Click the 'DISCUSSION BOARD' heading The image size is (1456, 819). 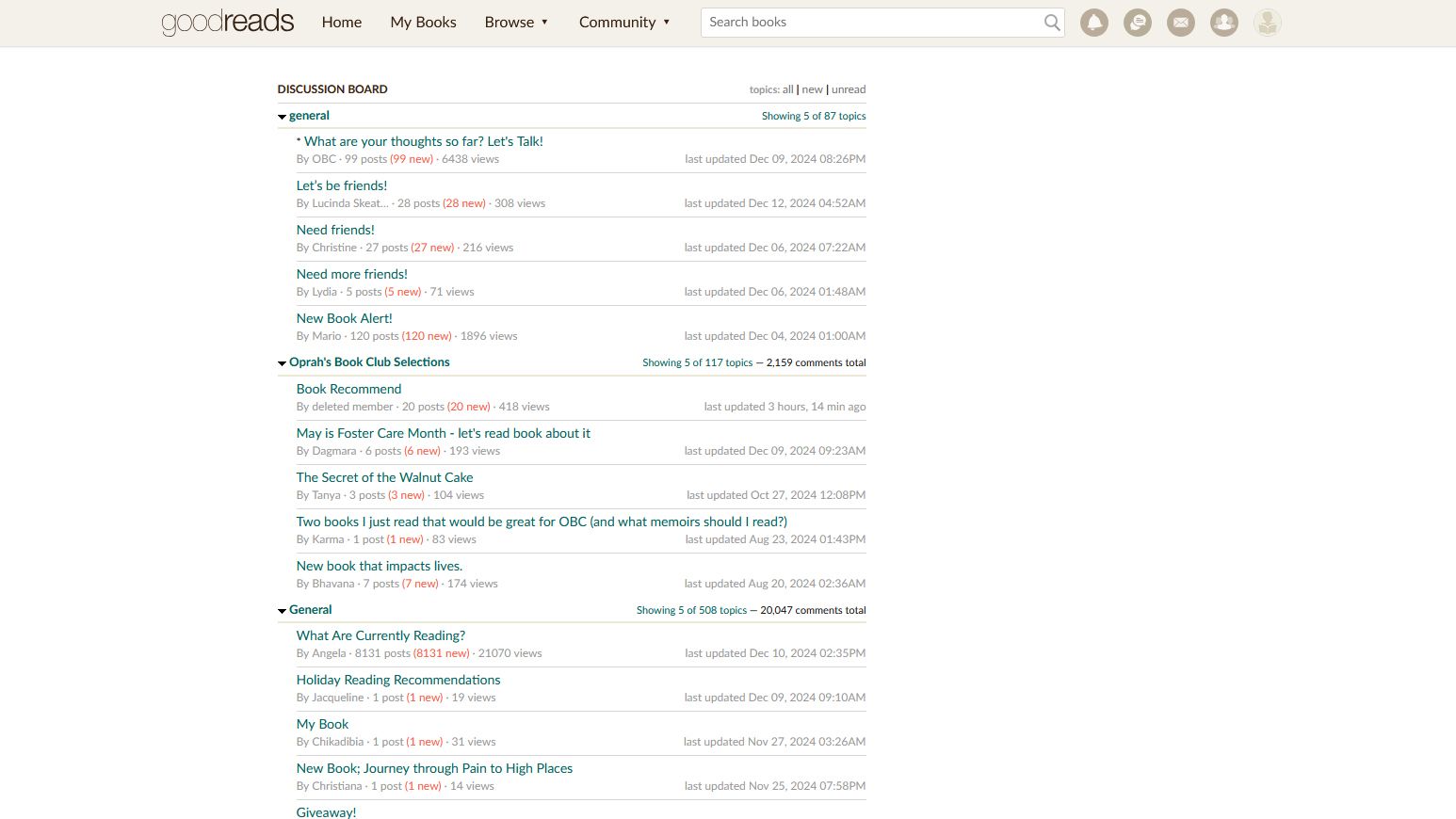tap(332, 89)
